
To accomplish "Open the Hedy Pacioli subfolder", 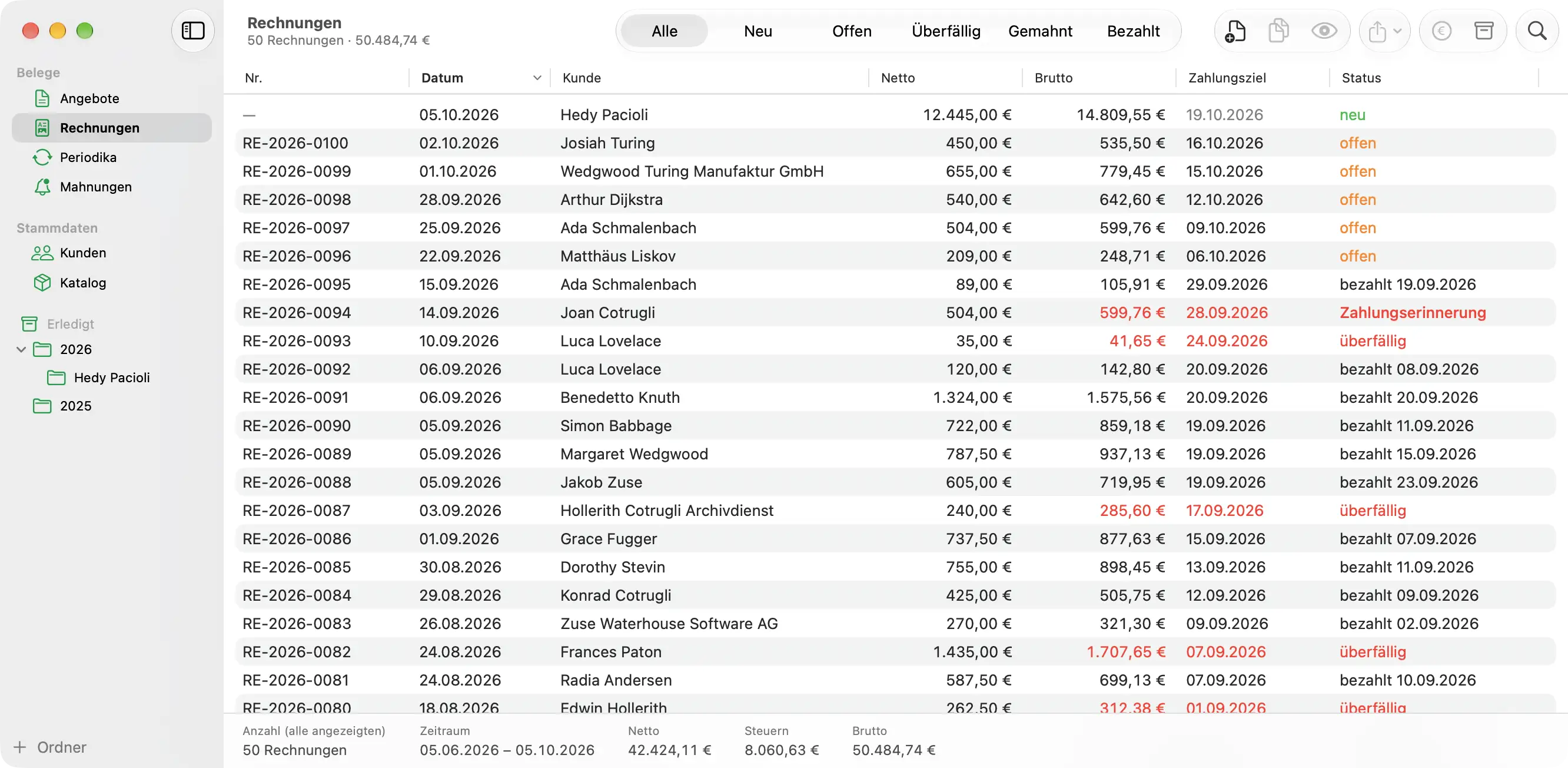I will (x=111, y=378).
